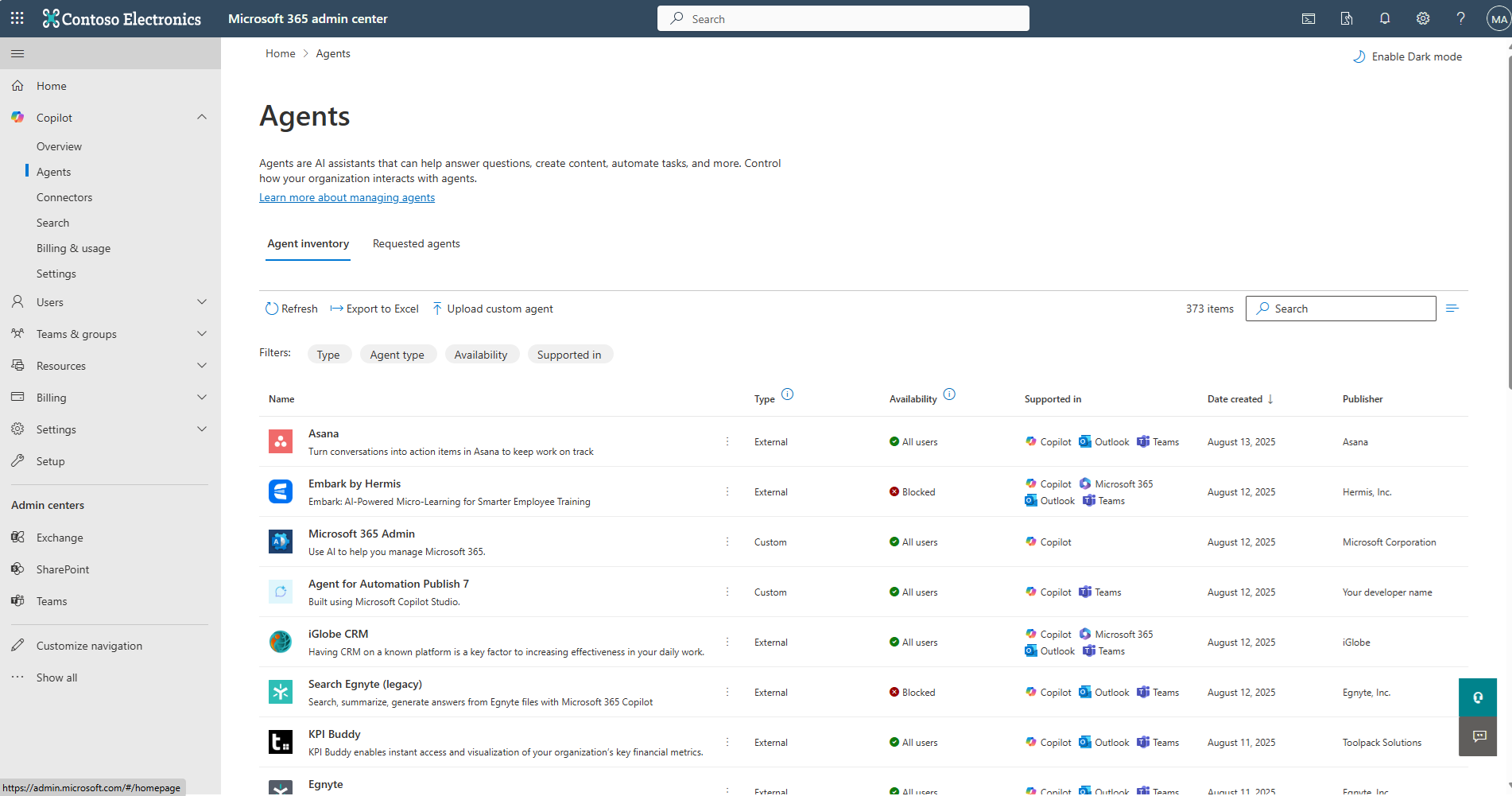1512x796 pixels.
Task: Enable Dark mode
Action: pos(1408,56)
